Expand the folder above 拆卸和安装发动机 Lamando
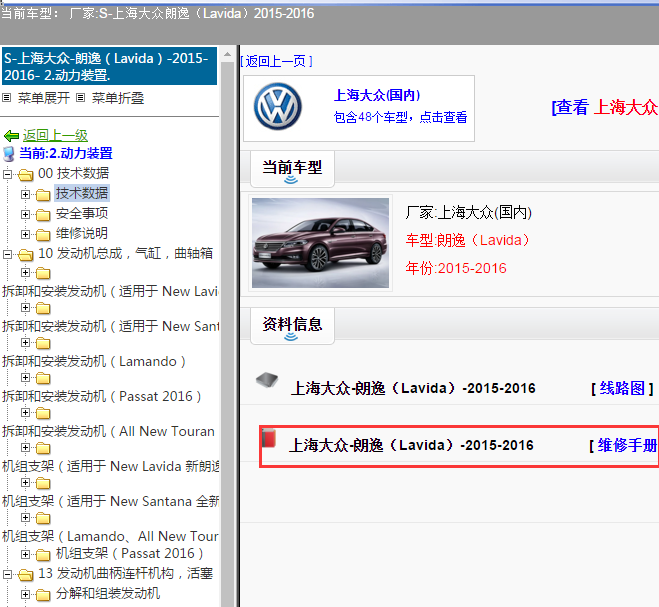This screenshot has height=607, width=659. [25, 343]
